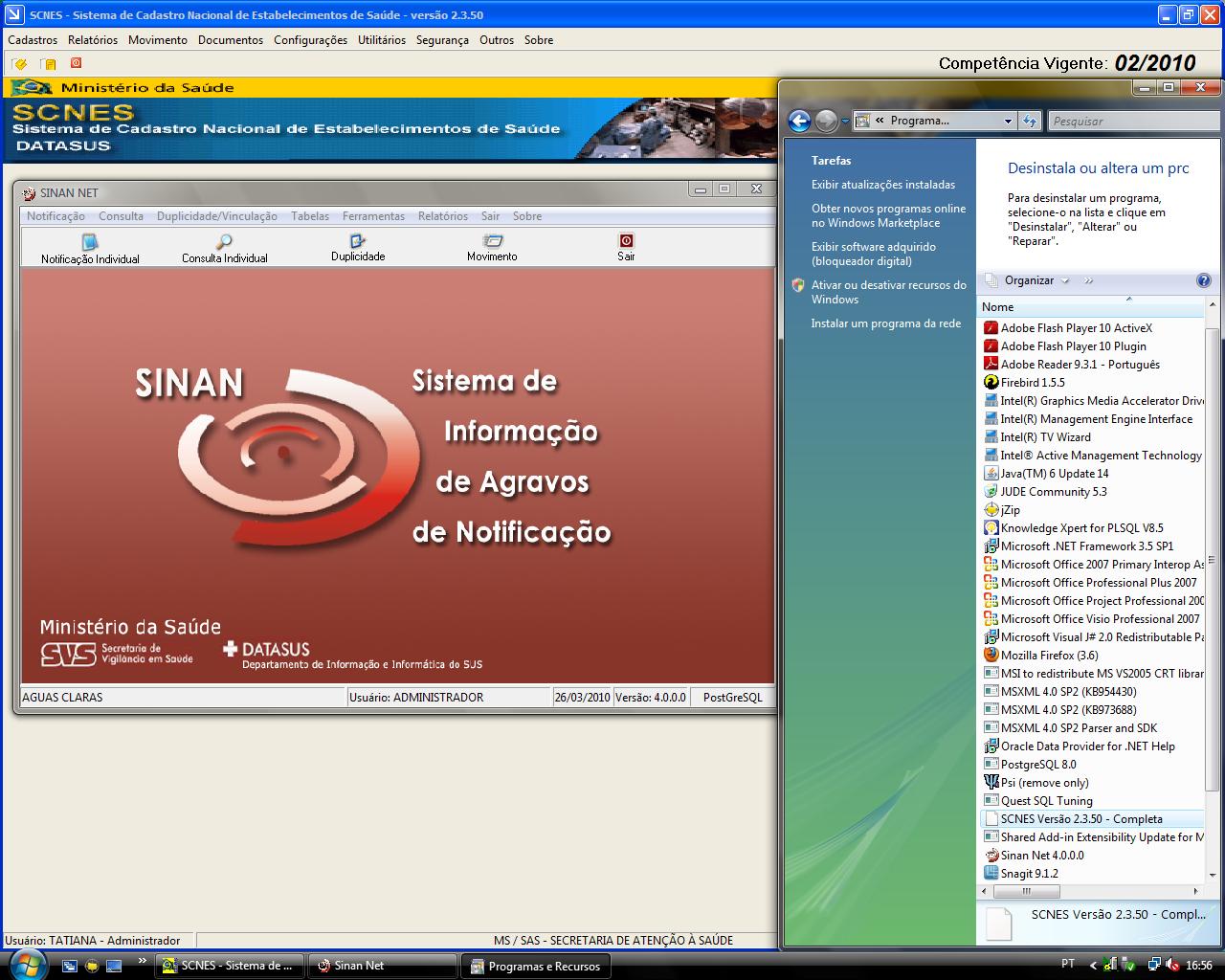
Task: Click the Nome column header to sort
Action: 1090,307
